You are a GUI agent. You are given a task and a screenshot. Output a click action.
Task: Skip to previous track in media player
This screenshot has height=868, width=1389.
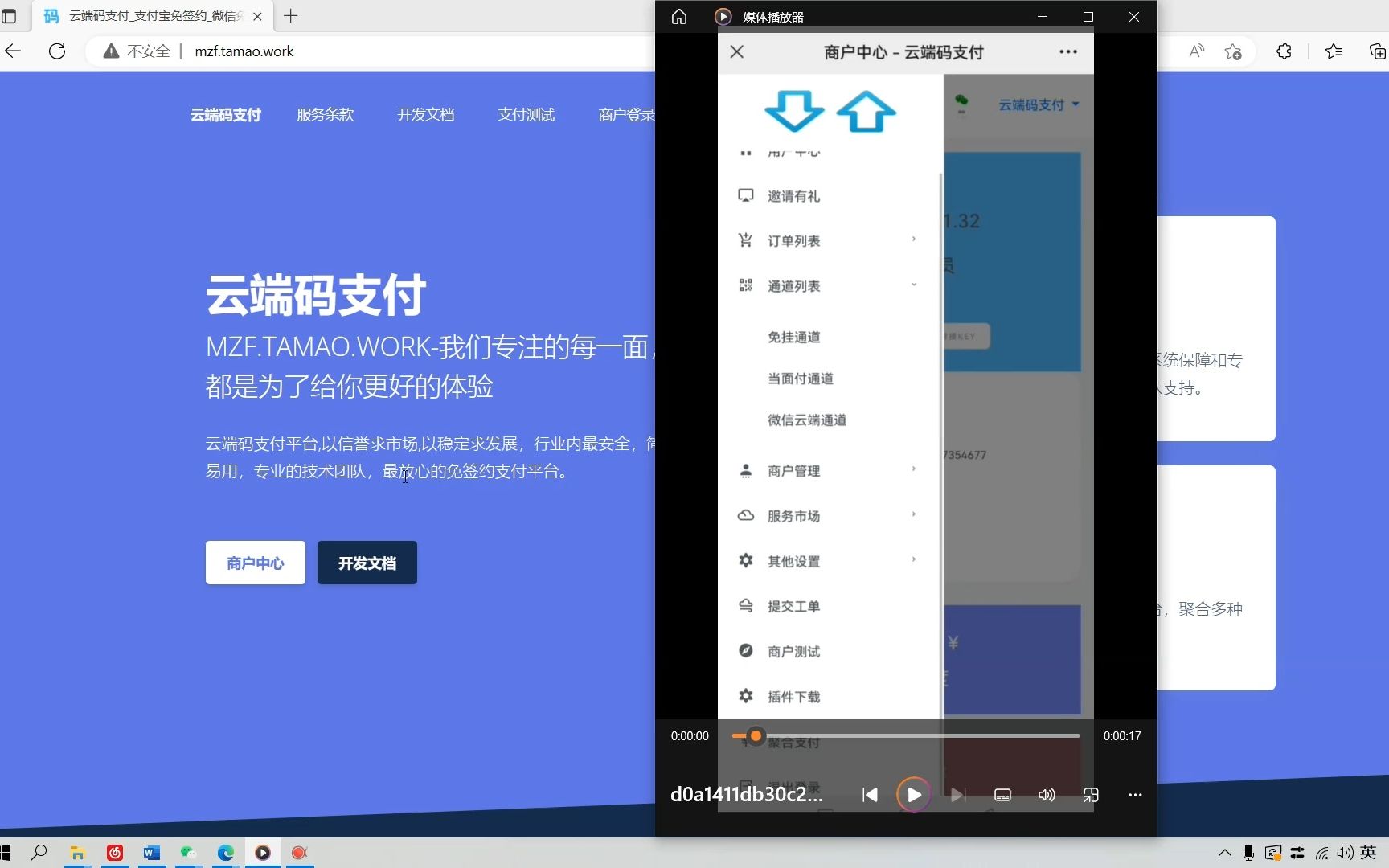pos(870,795)
